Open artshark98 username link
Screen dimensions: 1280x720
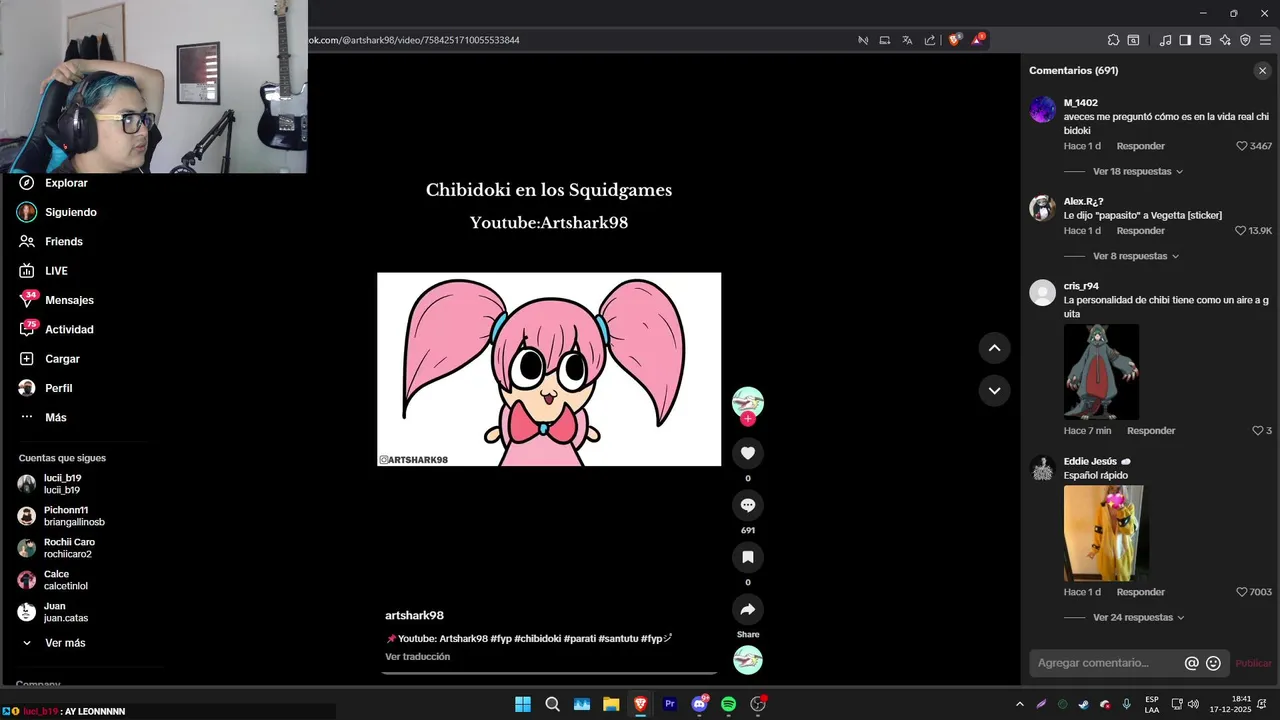(414, 615)
